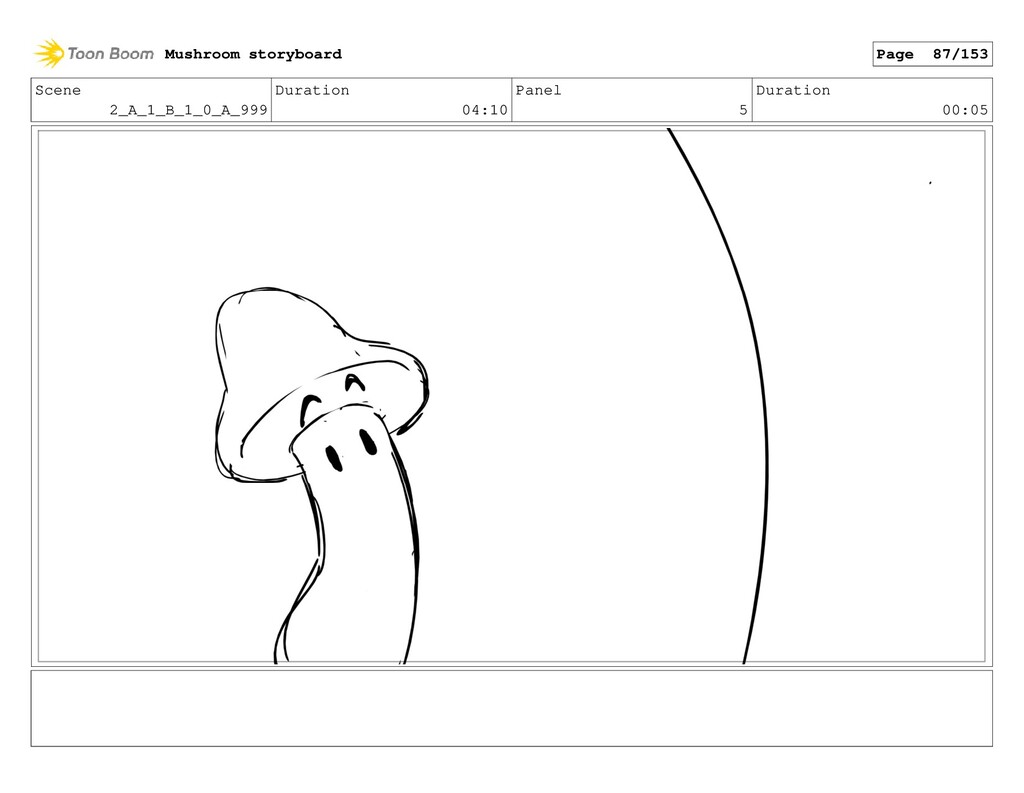Click the mushroom drawing in the panel

pyautogui.click(x=320, y=475)
